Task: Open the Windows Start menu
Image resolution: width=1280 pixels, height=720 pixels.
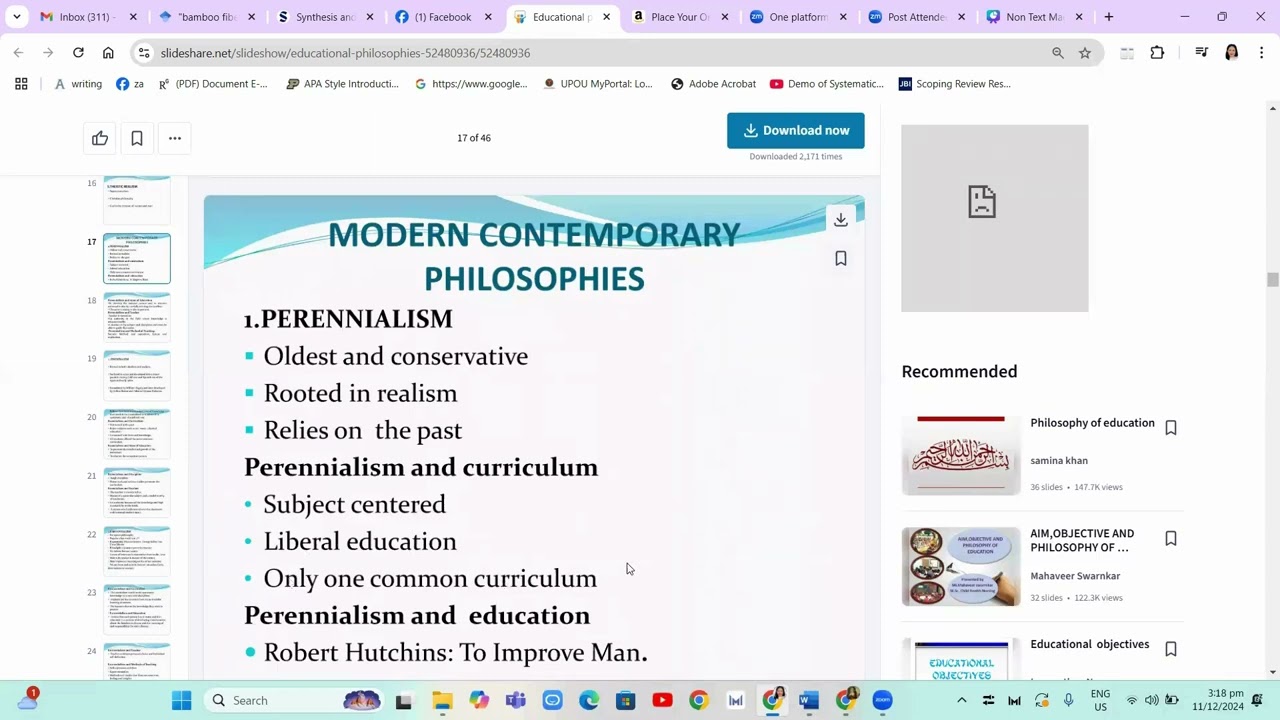Action: [181, 700]
